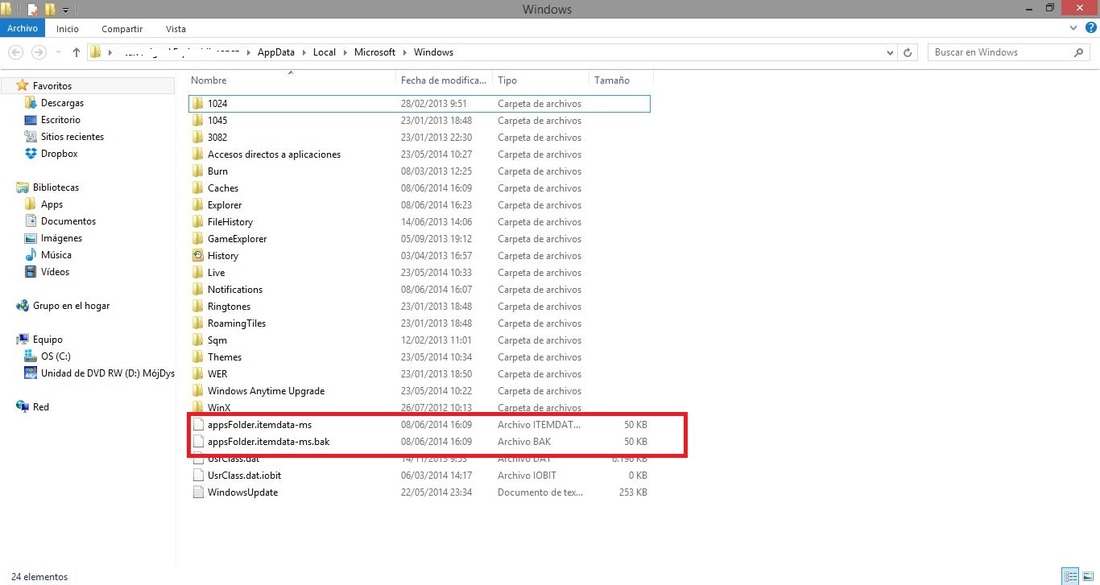Screen dimensions: 1100x585
Task: Click the Unidad de DVD RW (D:) icon
Action: click(30, 373)
